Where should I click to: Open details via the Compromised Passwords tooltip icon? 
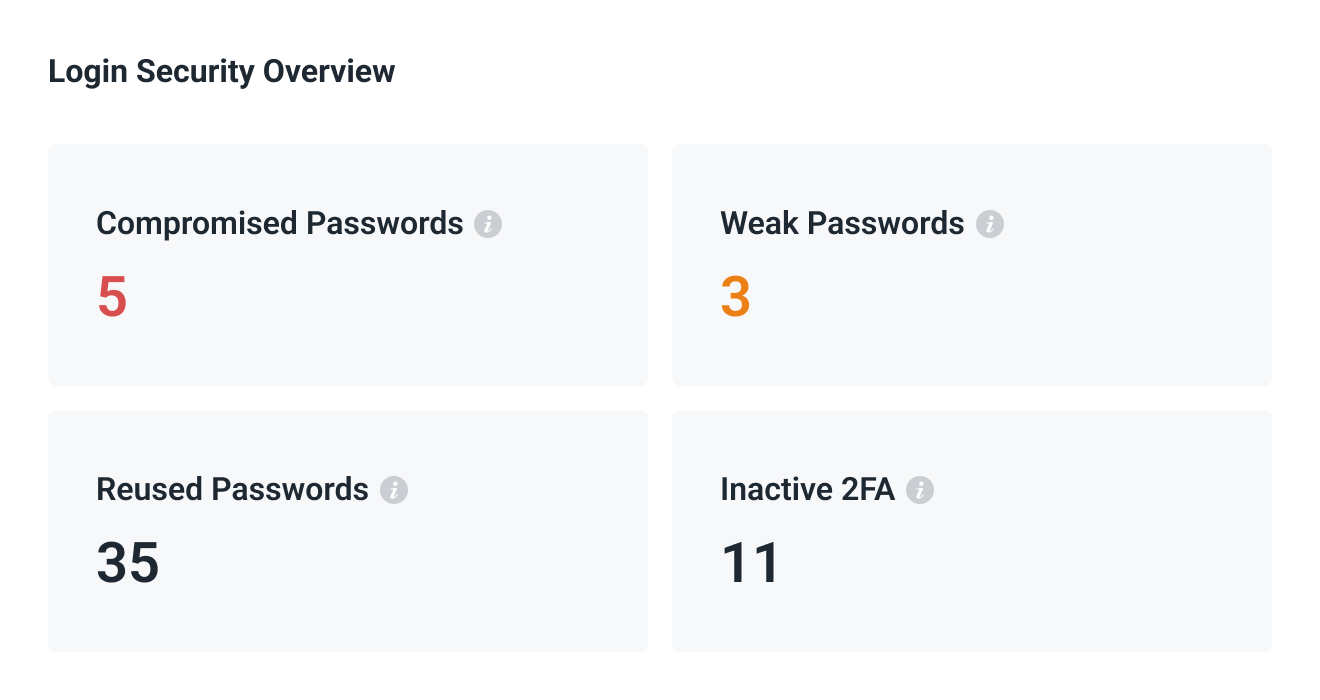(x=488, y=224)
